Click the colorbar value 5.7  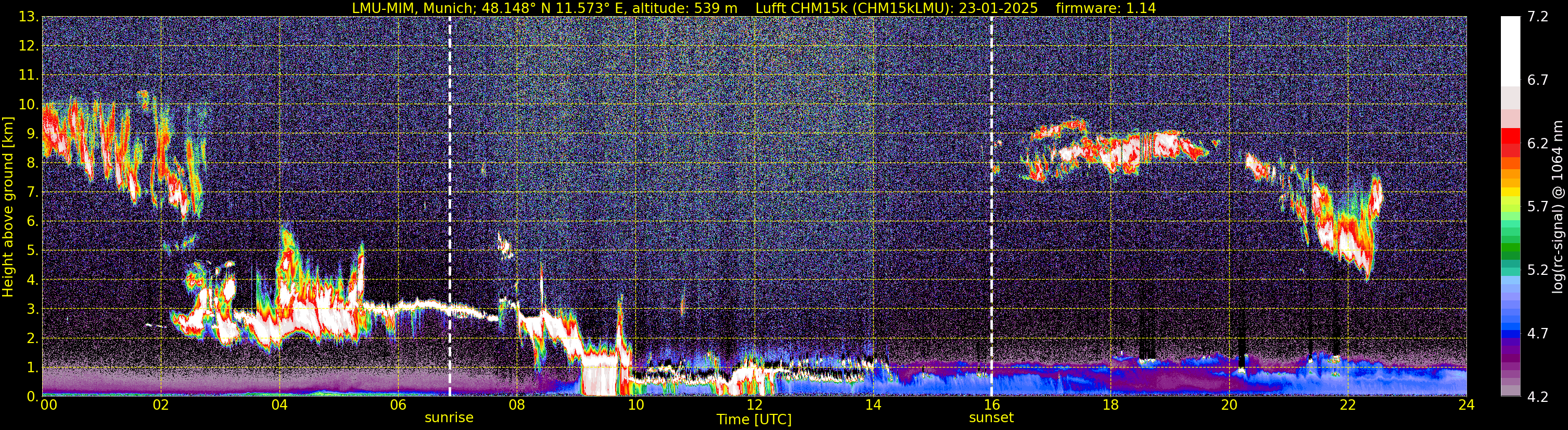[1538, 207]
